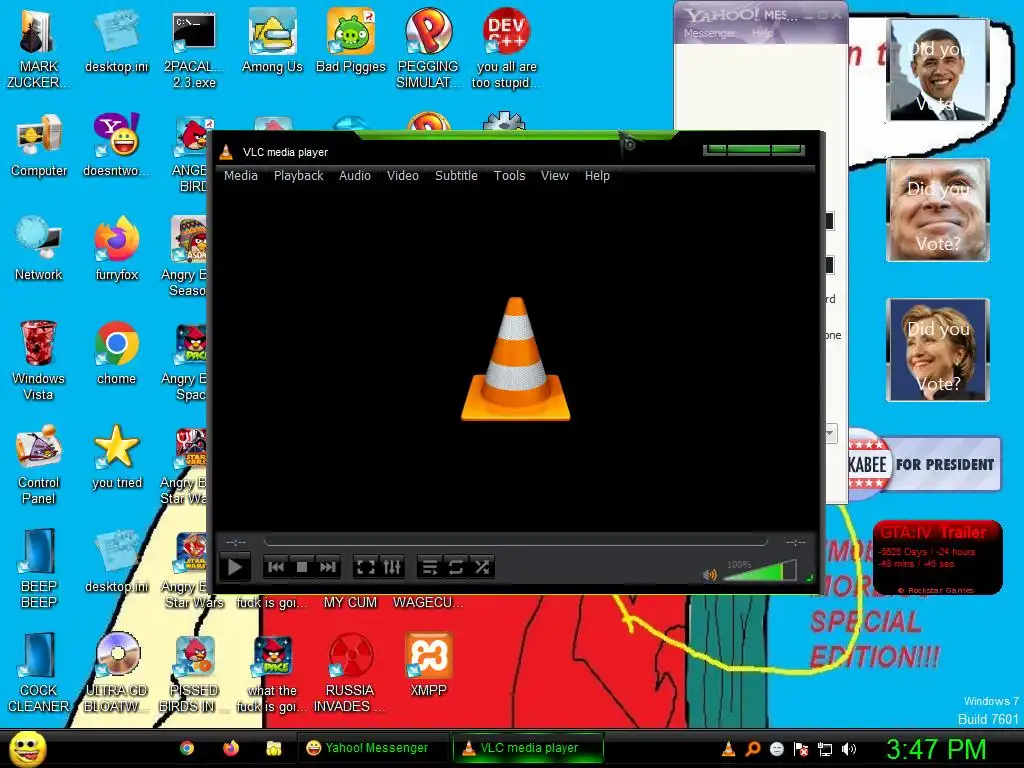1024x768 pixels.
Task: Open the network tray icon
Action: click(x=825, y=749)
